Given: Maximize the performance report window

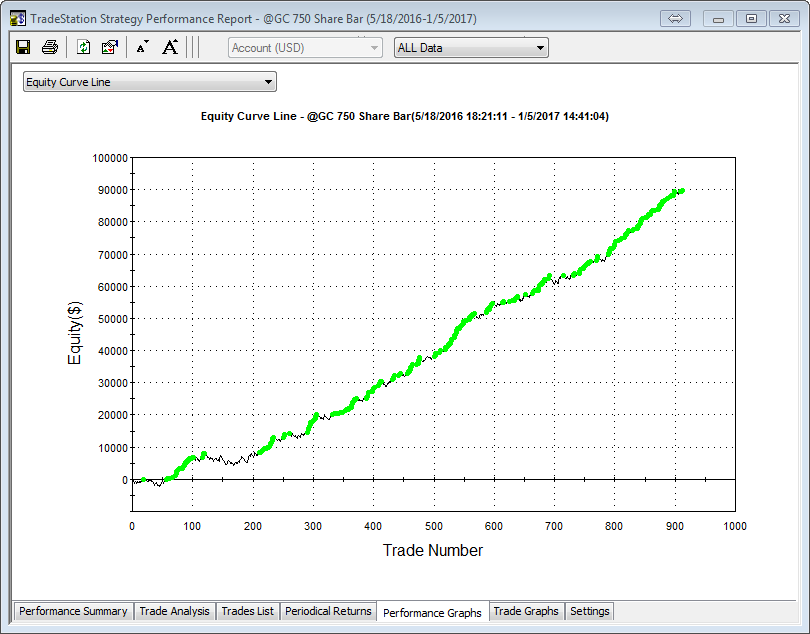Looking at the screenshot, I should pos(751,18).
